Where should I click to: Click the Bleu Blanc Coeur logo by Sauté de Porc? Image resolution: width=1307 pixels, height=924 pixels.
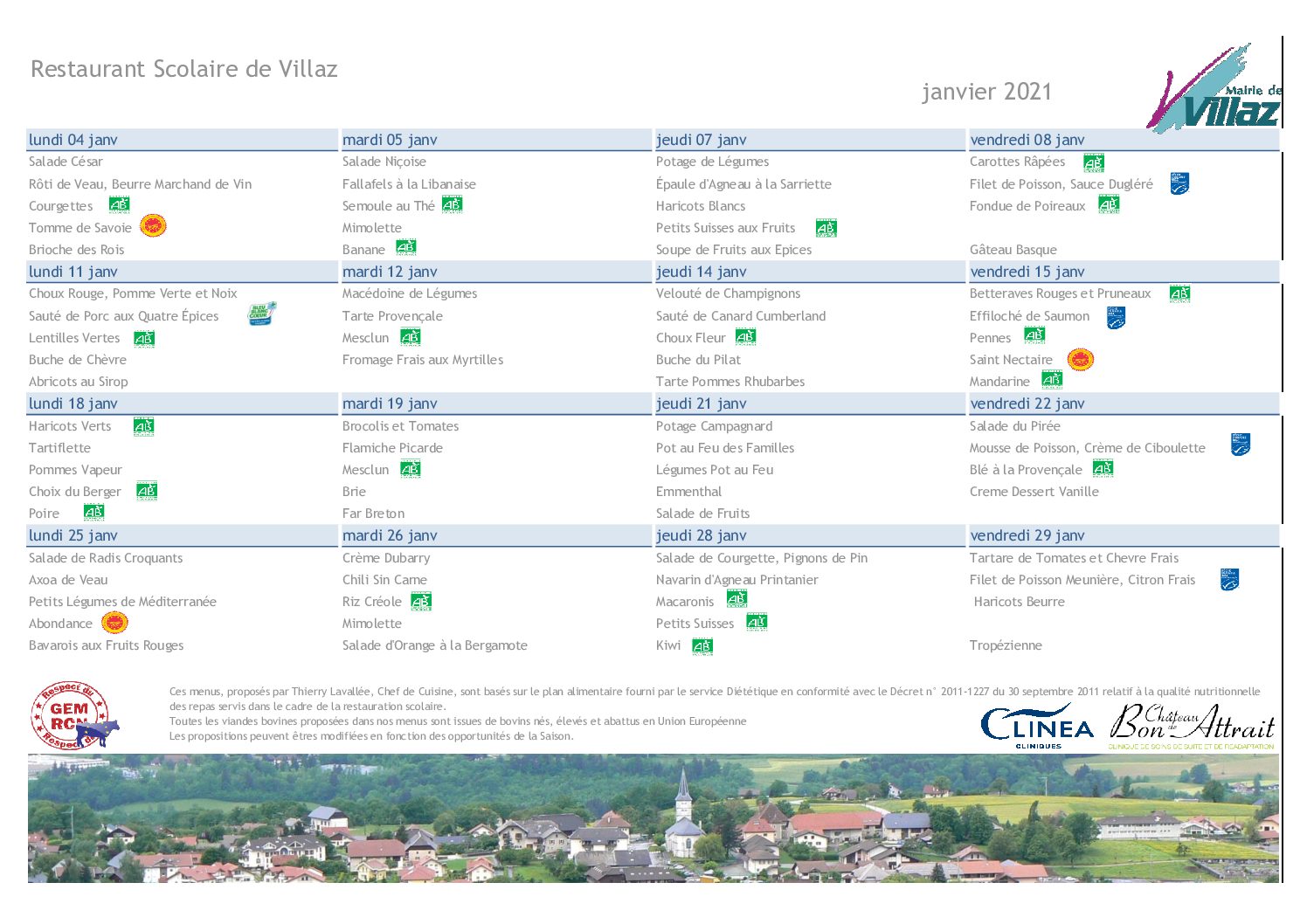(262, 314)
